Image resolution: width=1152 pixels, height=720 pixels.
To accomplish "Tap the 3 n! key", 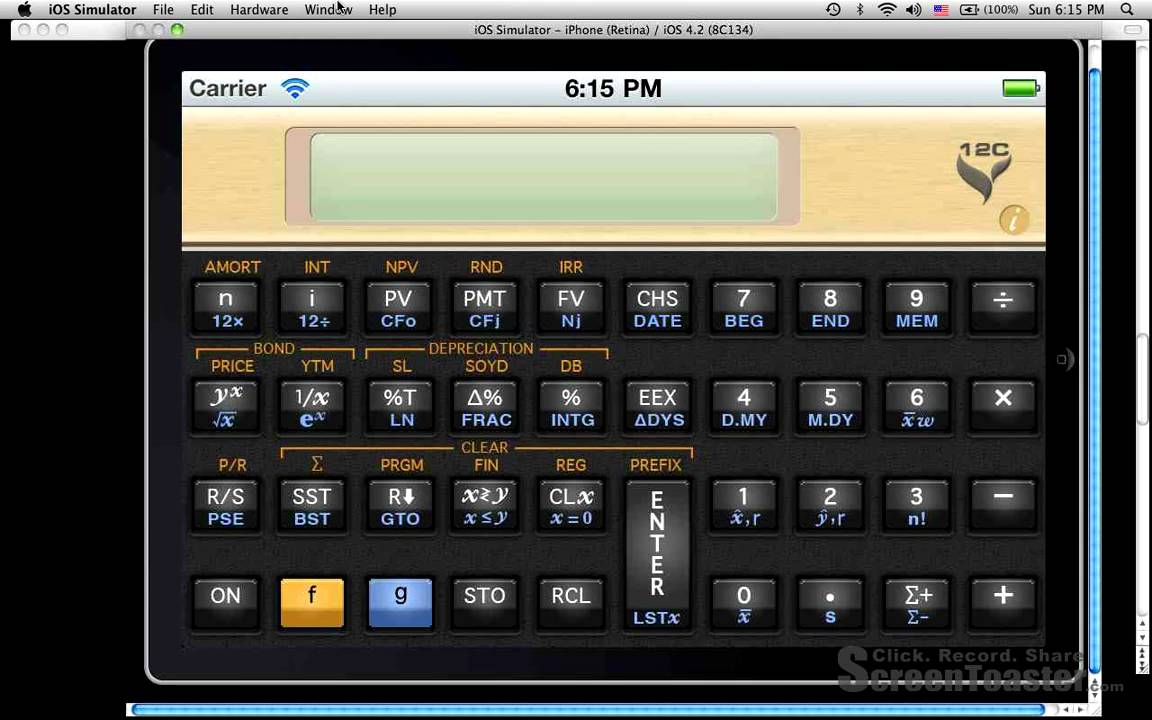I will click(916, 506).
